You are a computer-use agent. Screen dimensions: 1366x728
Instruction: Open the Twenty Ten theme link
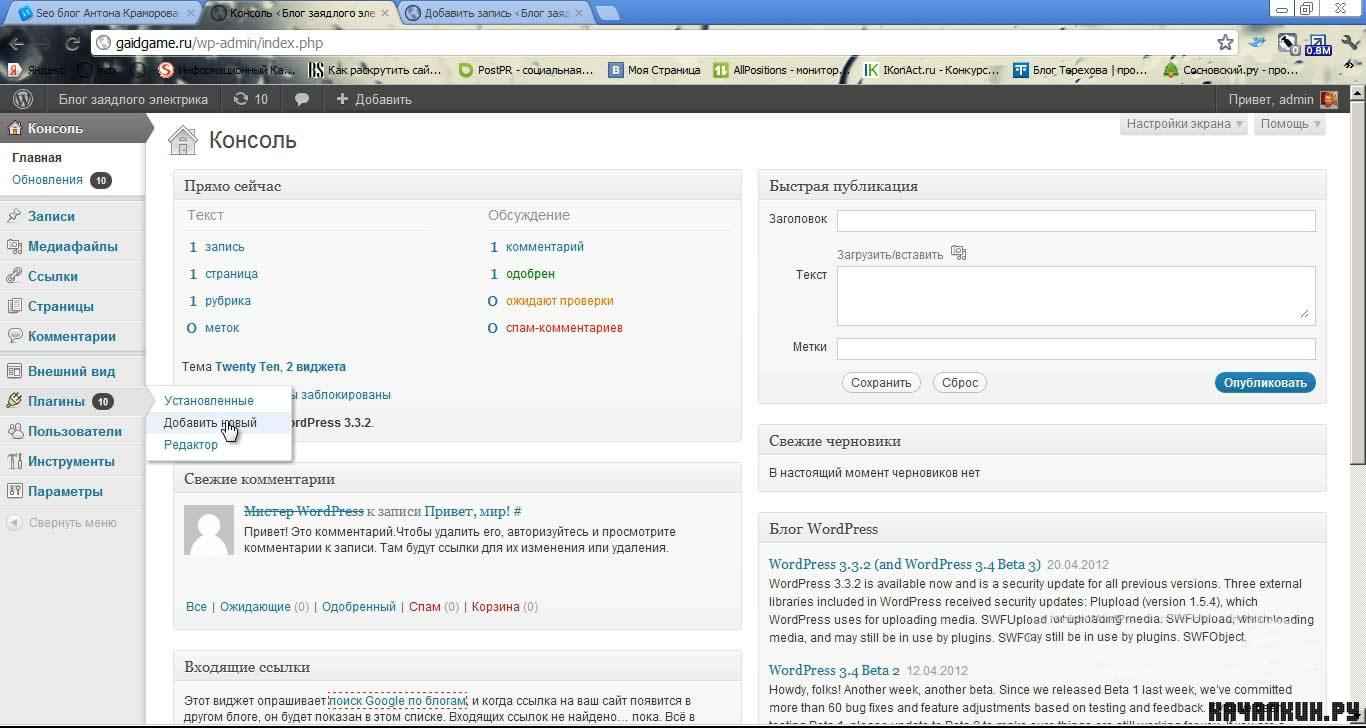click(x=246, y=367)
